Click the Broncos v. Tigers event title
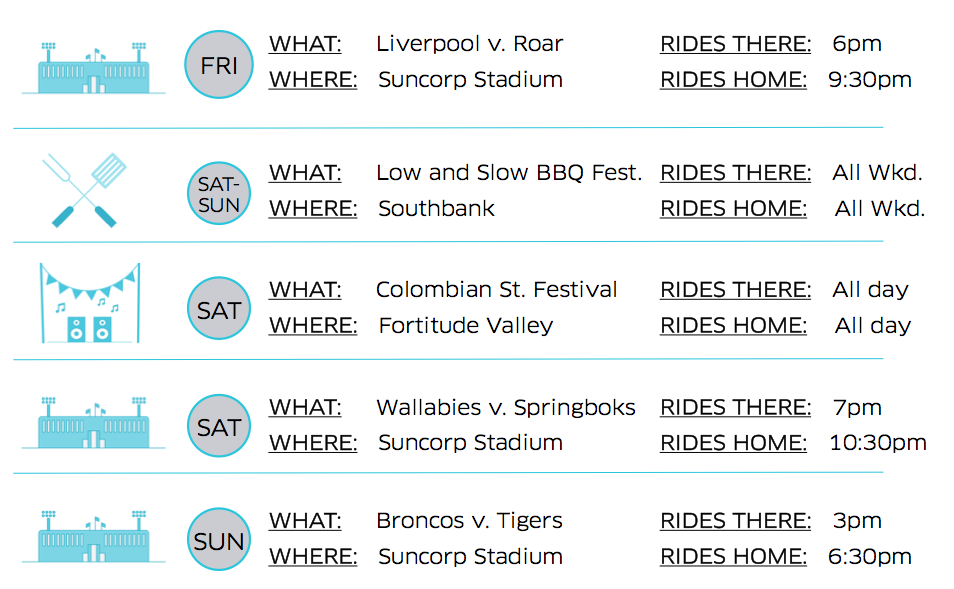Viewport: 954px width, 589px height. point(470,521)
